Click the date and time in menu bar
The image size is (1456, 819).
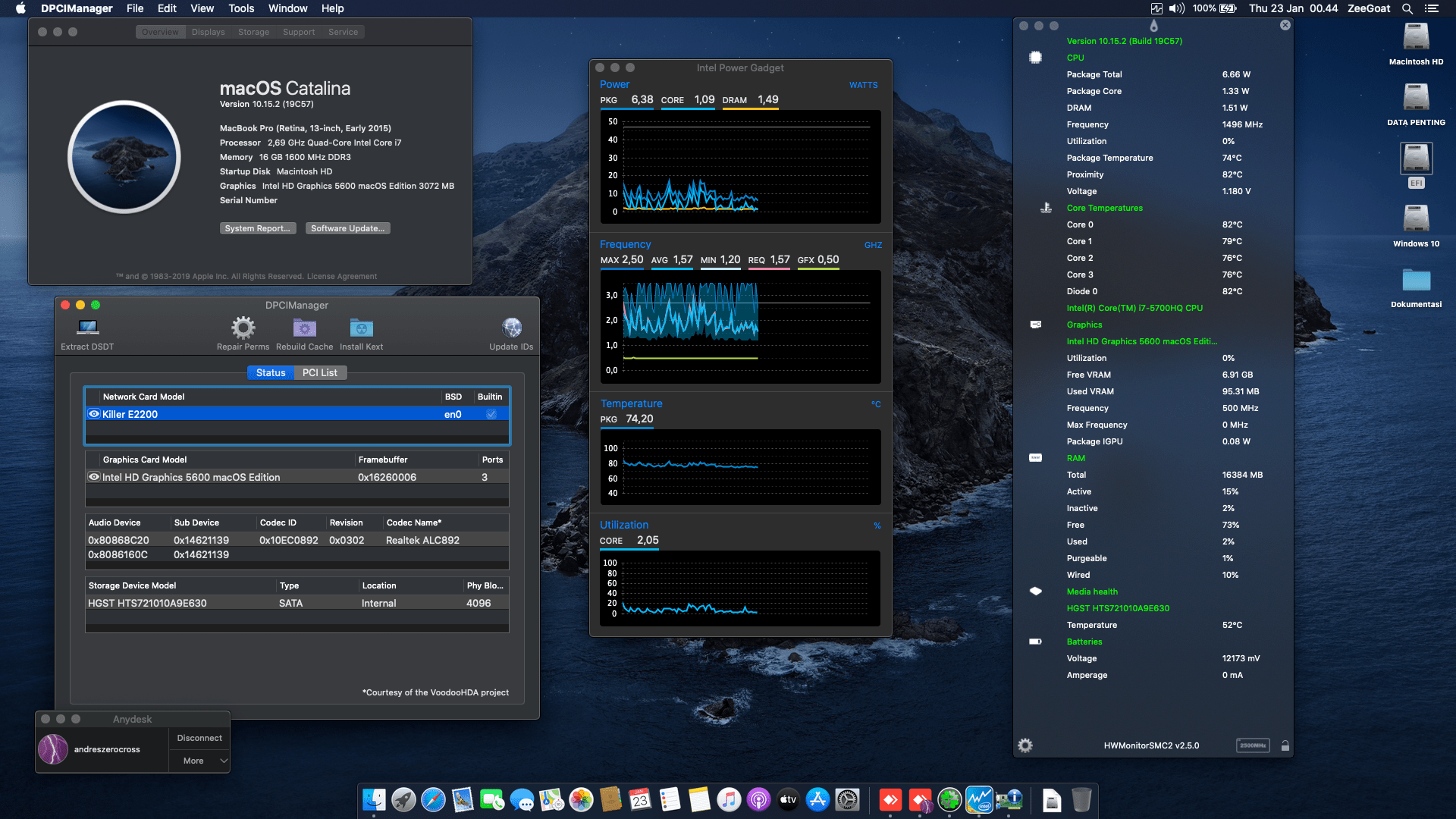tap(1293, 8)
